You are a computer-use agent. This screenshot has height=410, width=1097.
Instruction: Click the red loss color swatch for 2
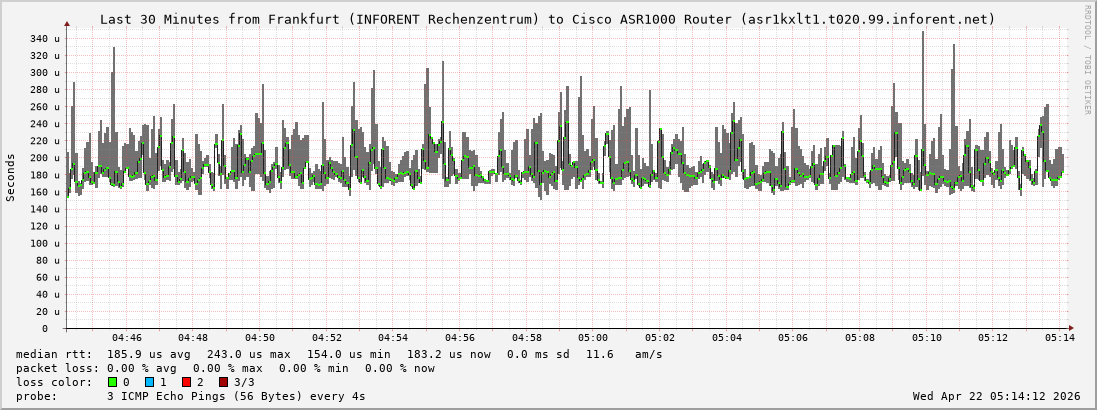coord(186,382)
